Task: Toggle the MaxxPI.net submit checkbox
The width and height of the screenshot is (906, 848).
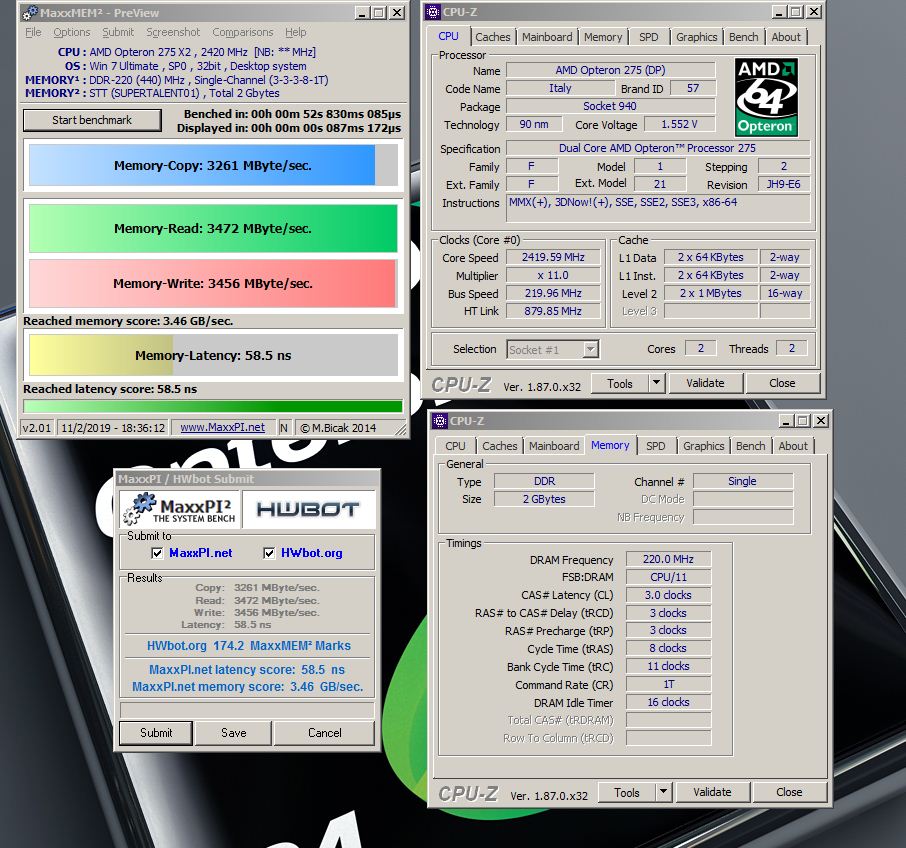Action: (157, 553)
